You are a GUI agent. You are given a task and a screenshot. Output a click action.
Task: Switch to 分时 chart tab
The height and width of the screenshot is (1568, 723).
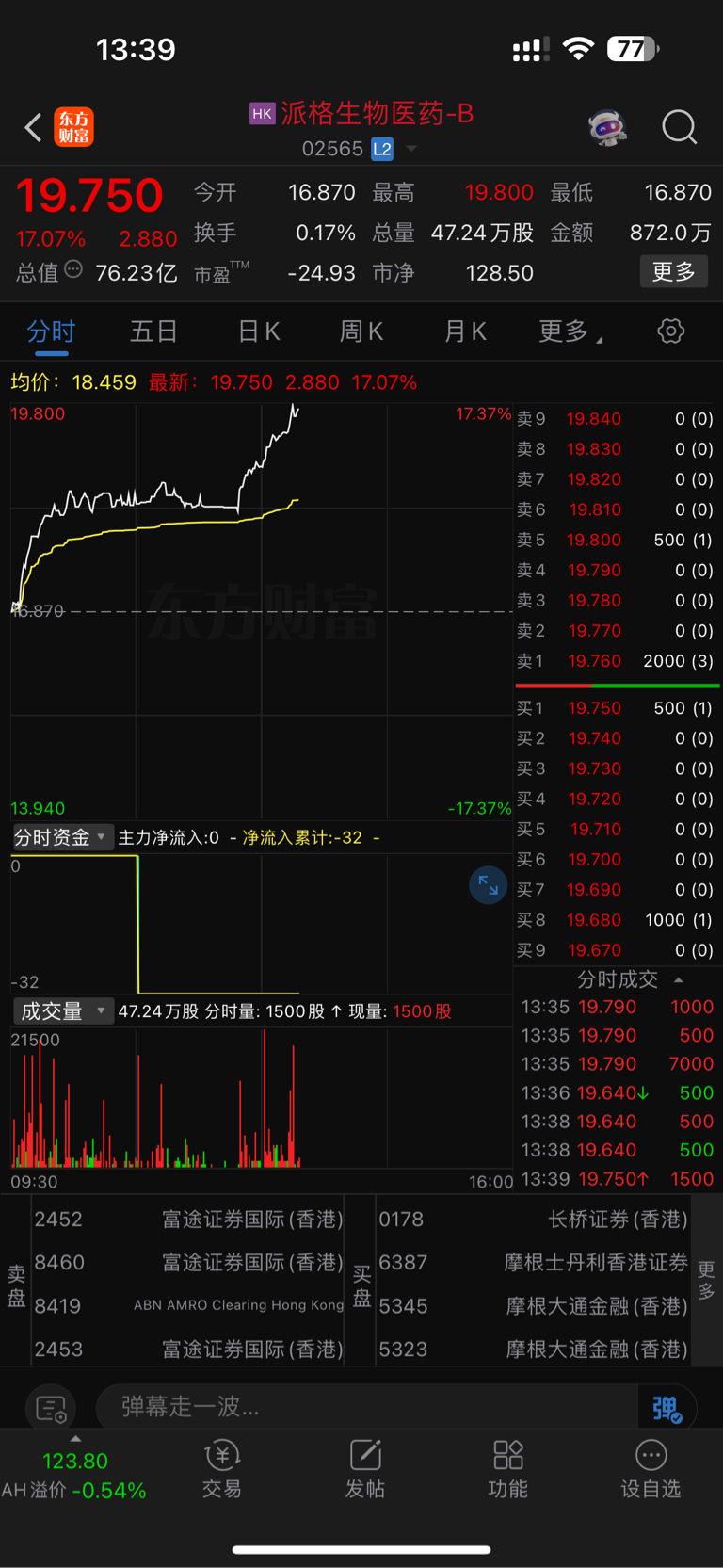51,331
